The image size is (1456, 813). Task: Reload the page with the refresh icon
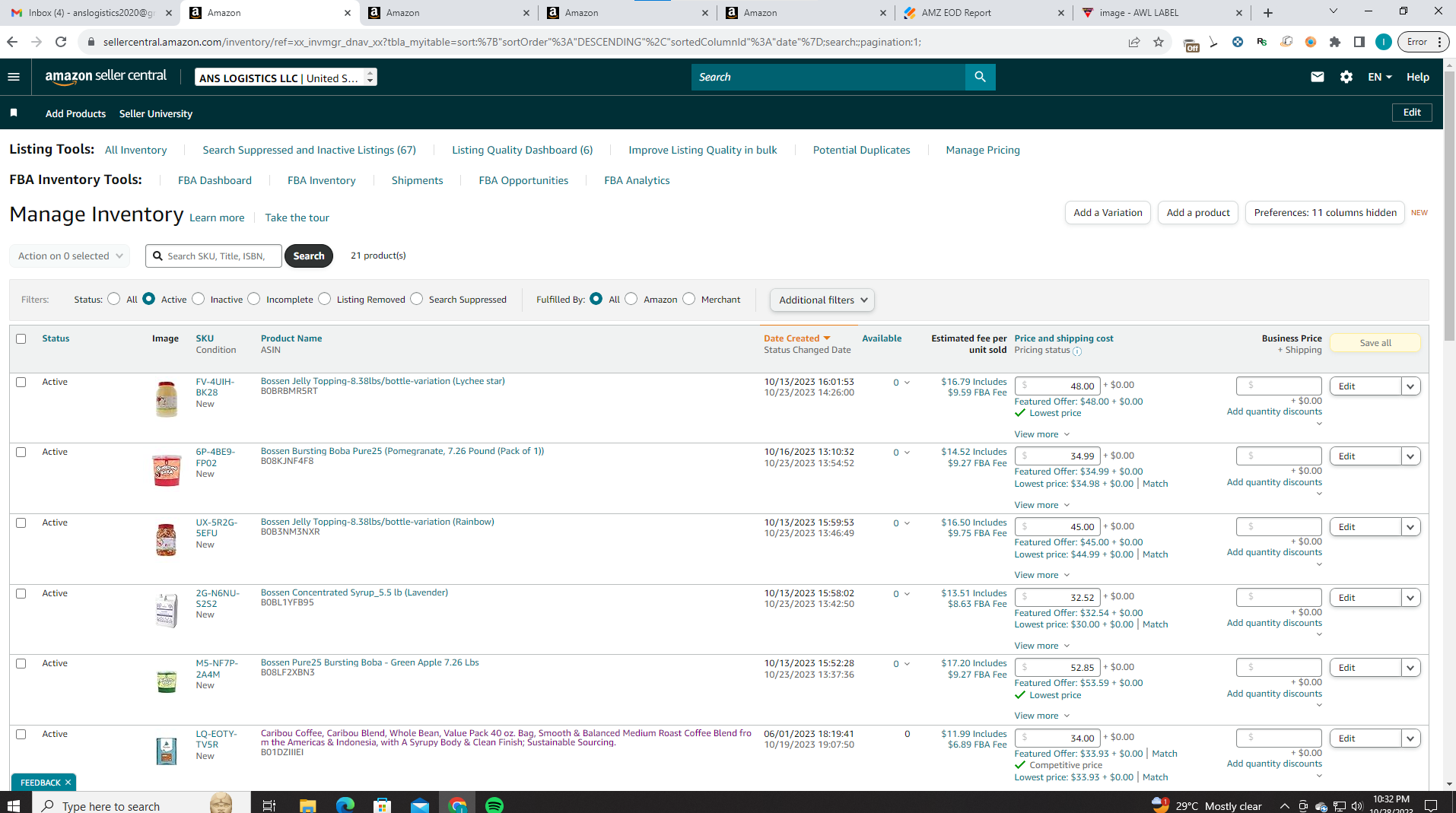61,42
